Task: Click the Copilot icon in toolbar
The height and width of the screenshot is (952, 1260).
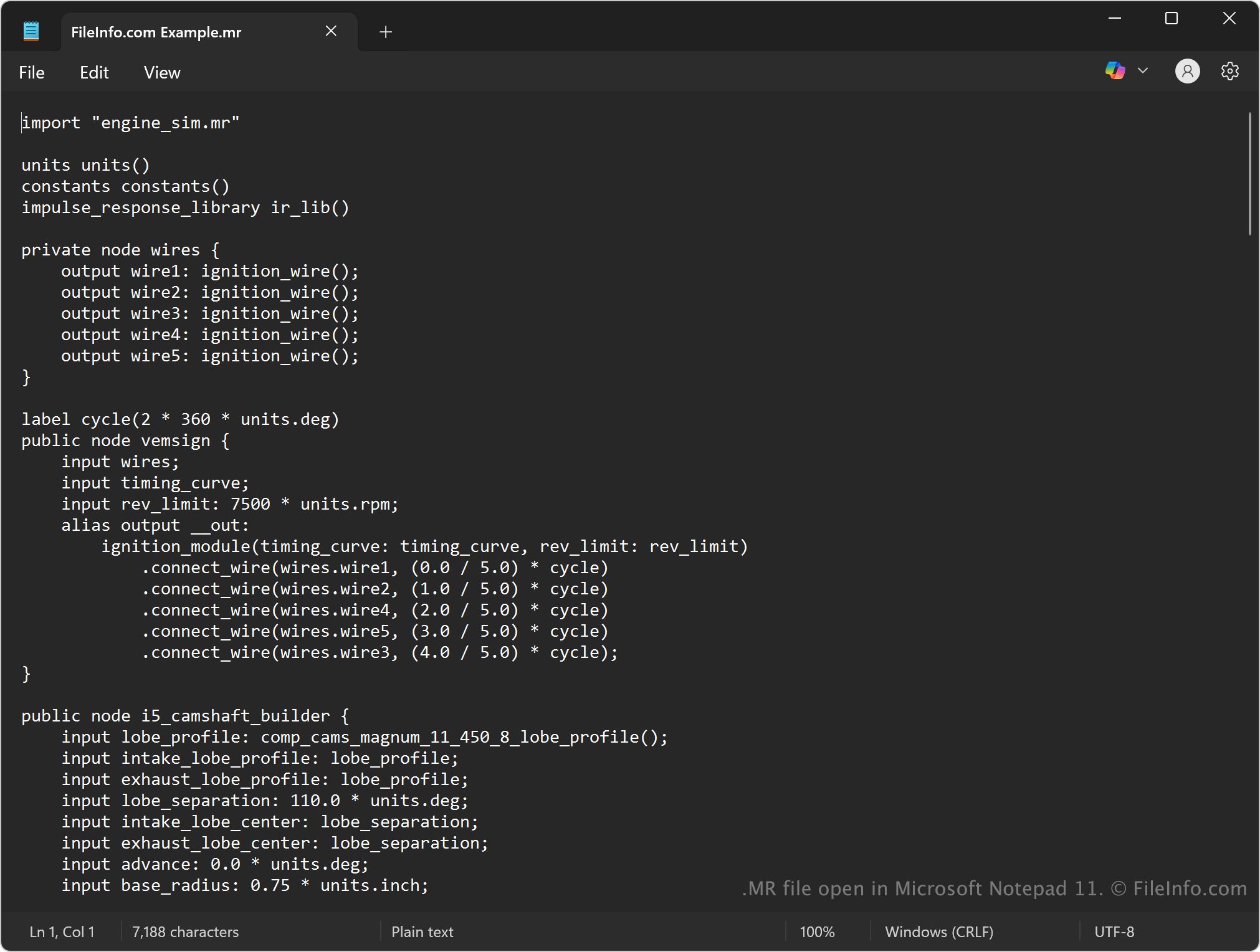Action: 1115,71
